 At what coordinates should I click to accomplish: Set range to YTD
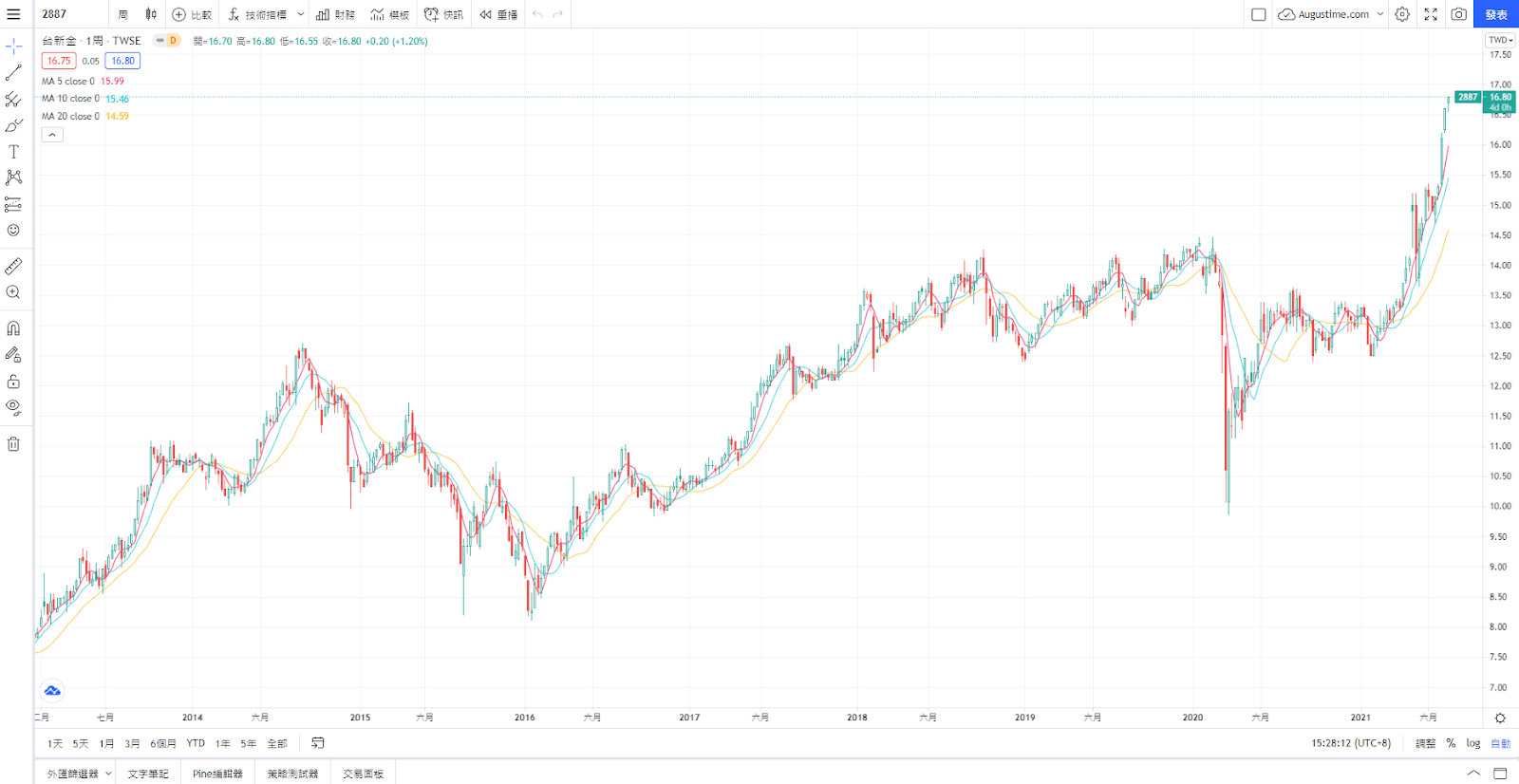(196, 743)
